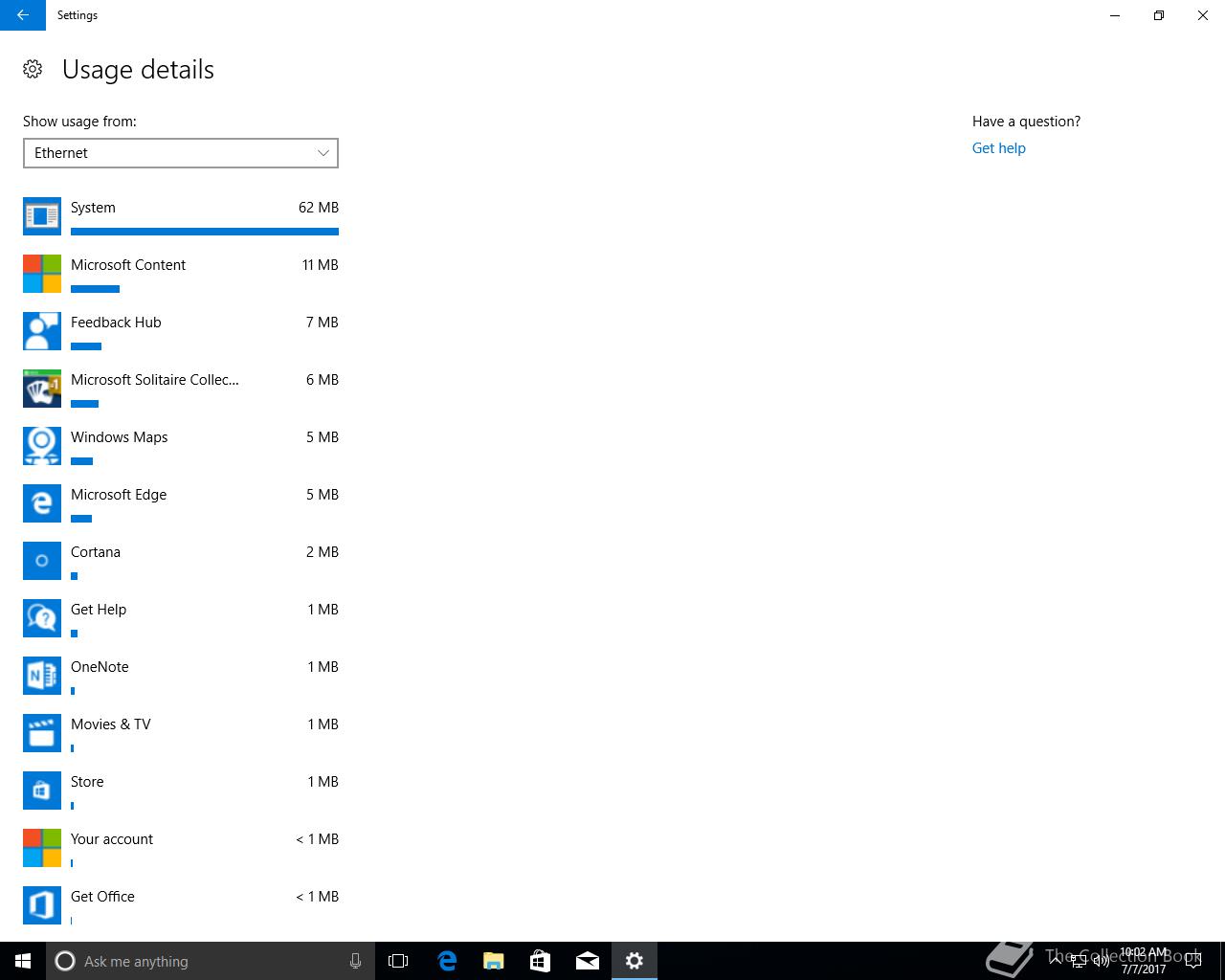1225x980 pixels.
Task: Click the Your account icon
Action: tap(42, 848)
